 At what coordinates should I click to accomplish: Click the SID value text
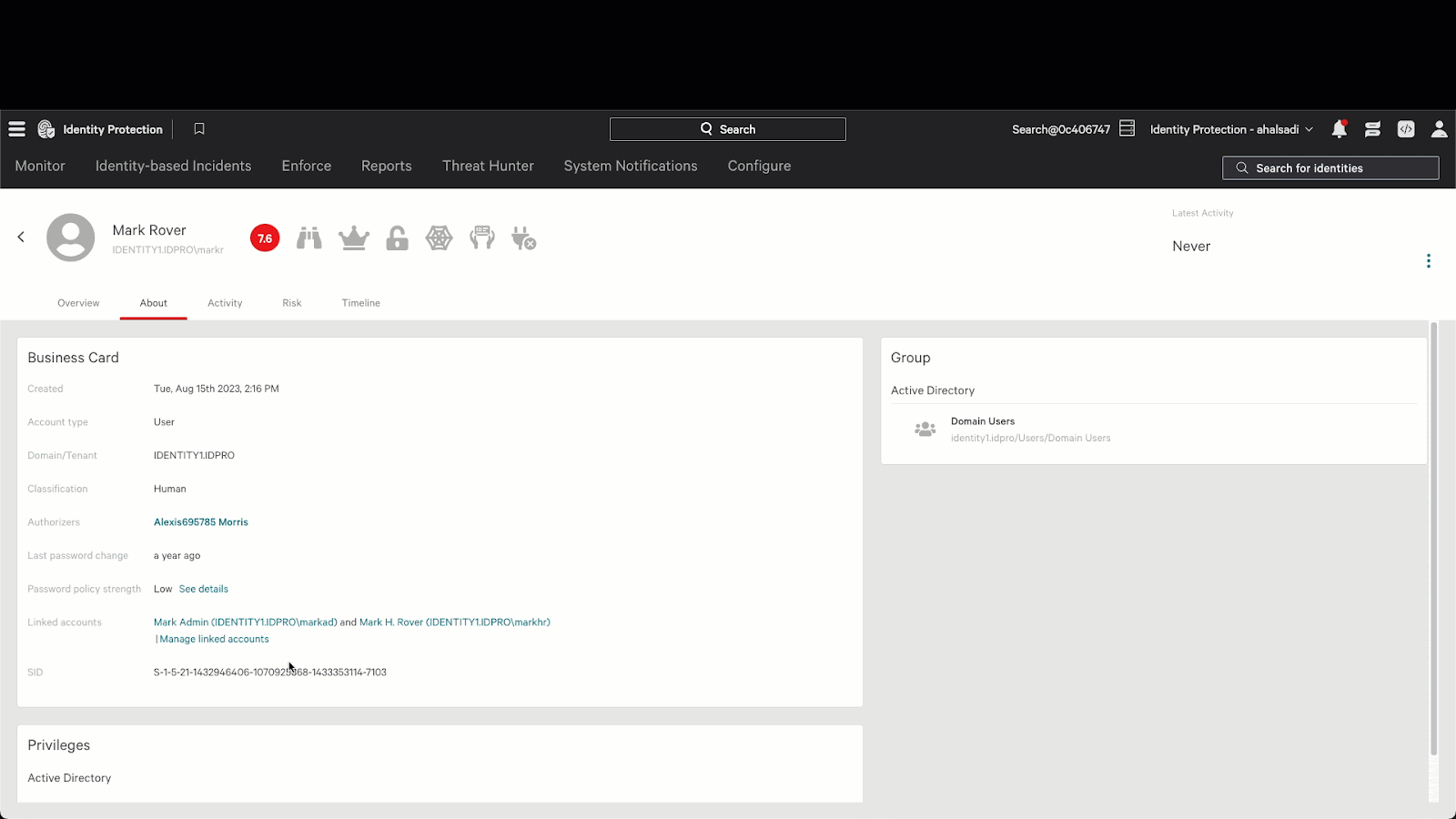point(270,672)
